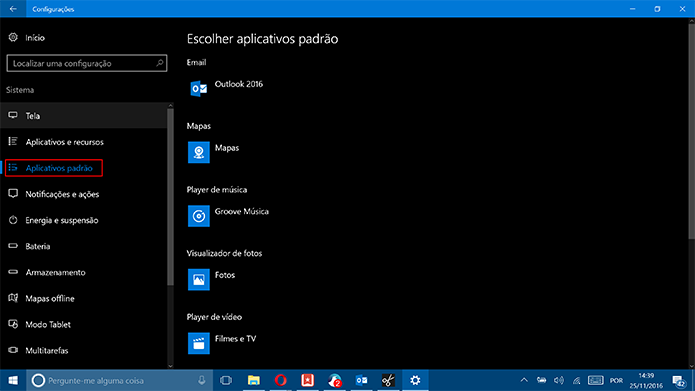Image resolution: width=695 pixels, height=391 pixels.
Task: Click the Tela monitor icon
Action: tap(13, 115)
